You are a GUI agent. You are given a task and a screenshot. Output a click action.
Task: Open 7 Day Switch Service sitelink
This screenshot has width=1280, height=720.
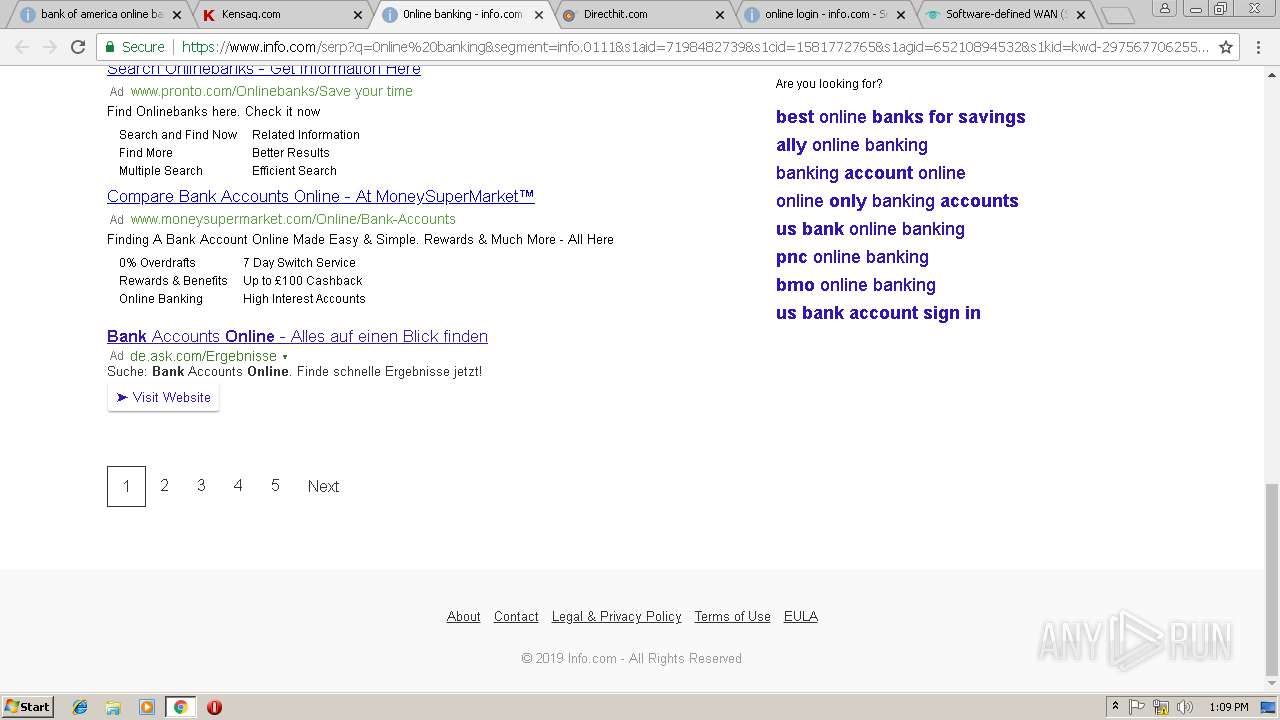pyautogui.click(x=299, y=263)
